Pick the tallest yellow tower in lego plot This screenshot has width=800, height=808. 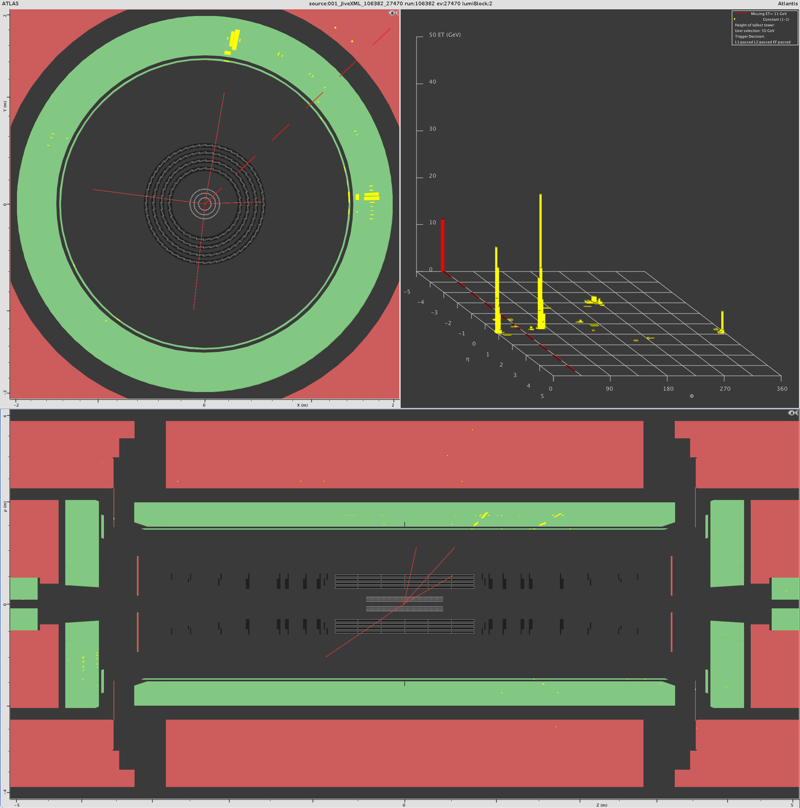(540, 260)
